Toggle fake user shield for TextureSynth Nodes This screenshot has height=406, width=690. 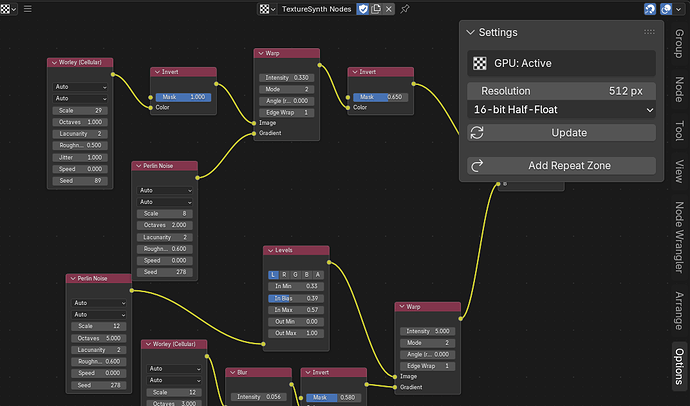(363, 9)
